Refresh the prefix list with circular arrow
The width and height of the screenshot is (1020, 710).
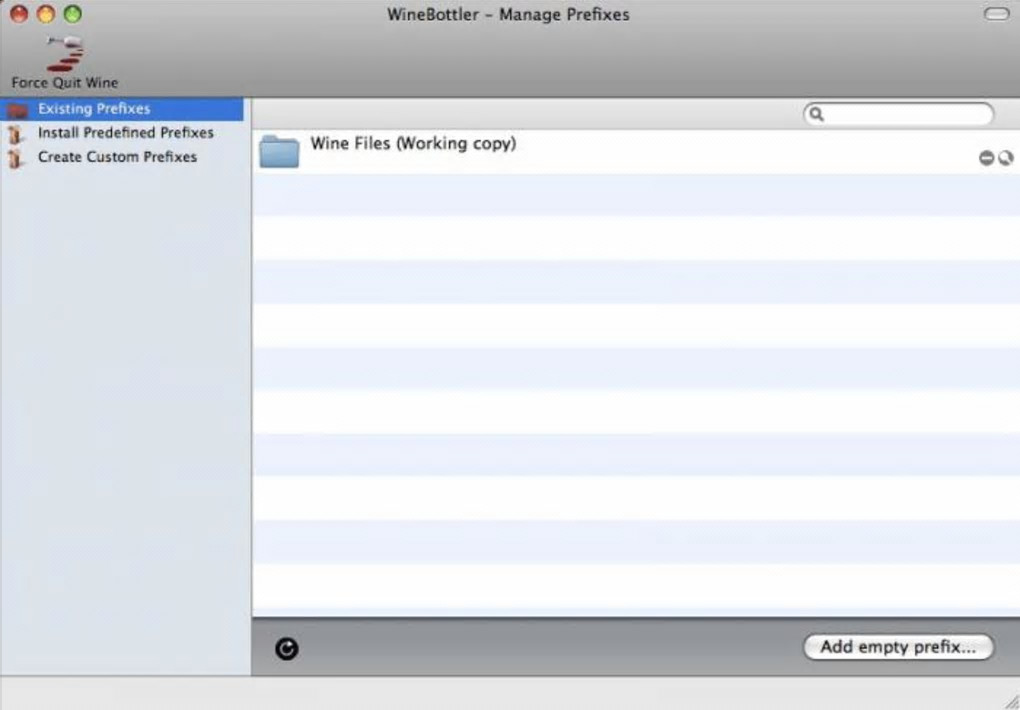click(x=287, y=649)
